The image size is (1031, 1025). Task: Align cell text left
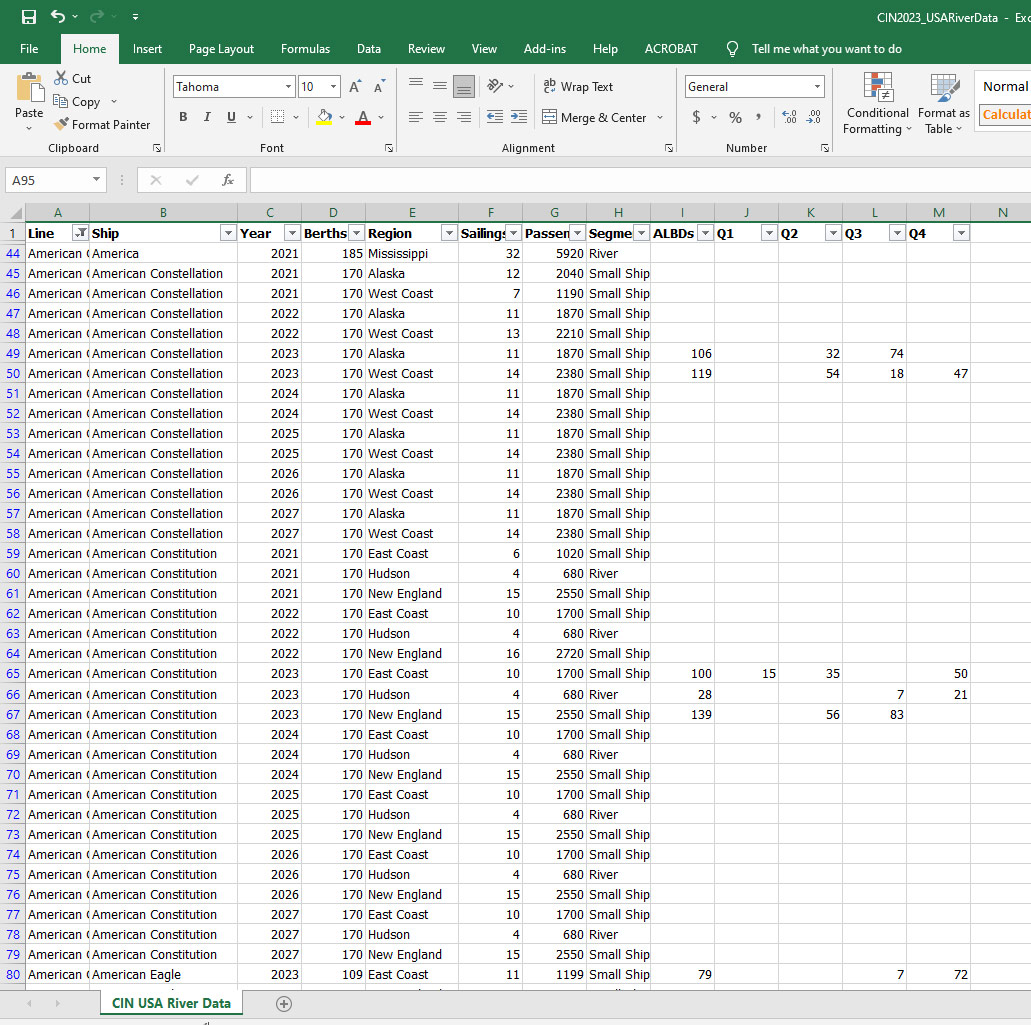416,117
